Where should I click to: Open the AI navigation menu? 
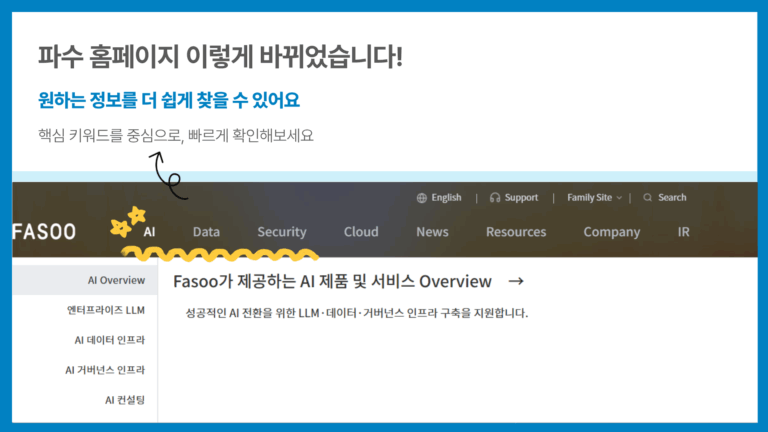pyautogui.click(x=149, y=232)
